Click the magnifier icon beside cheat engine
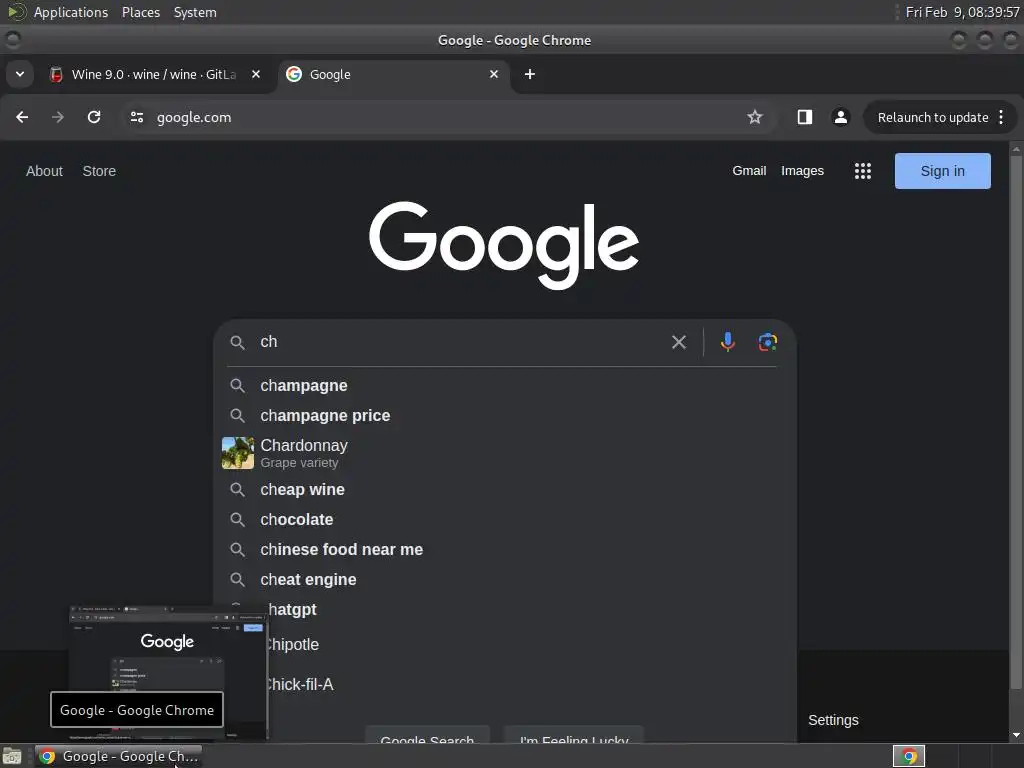The height and width of the screenshot is (768, 1024). point(238,580)
